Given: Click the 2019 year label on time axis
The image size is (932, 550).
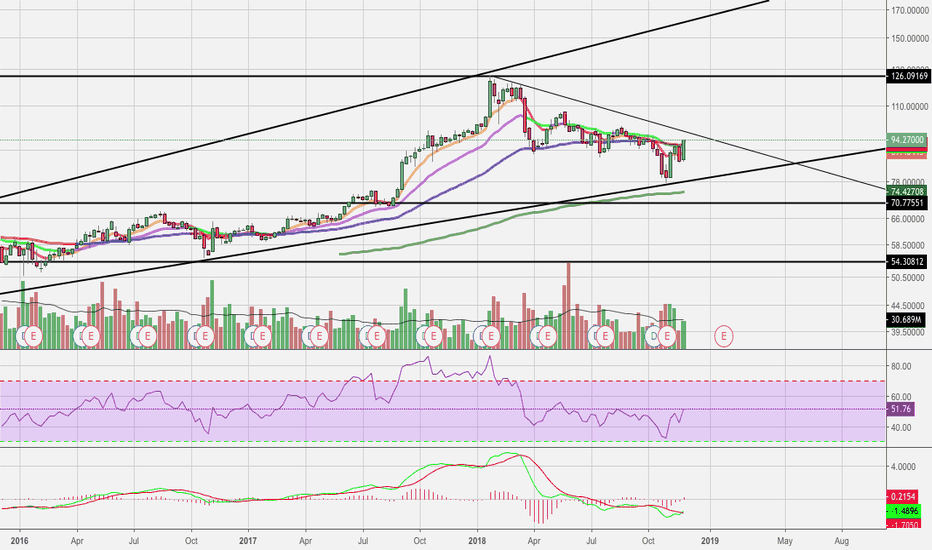Looking at the screenshot, I should pyautogui.click(x=710, y=541).
